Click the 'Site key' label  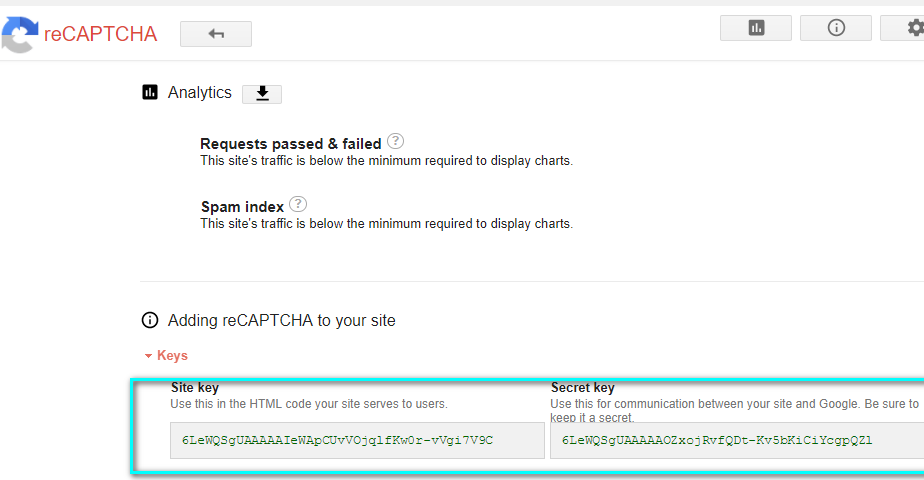tap(195, 388)
